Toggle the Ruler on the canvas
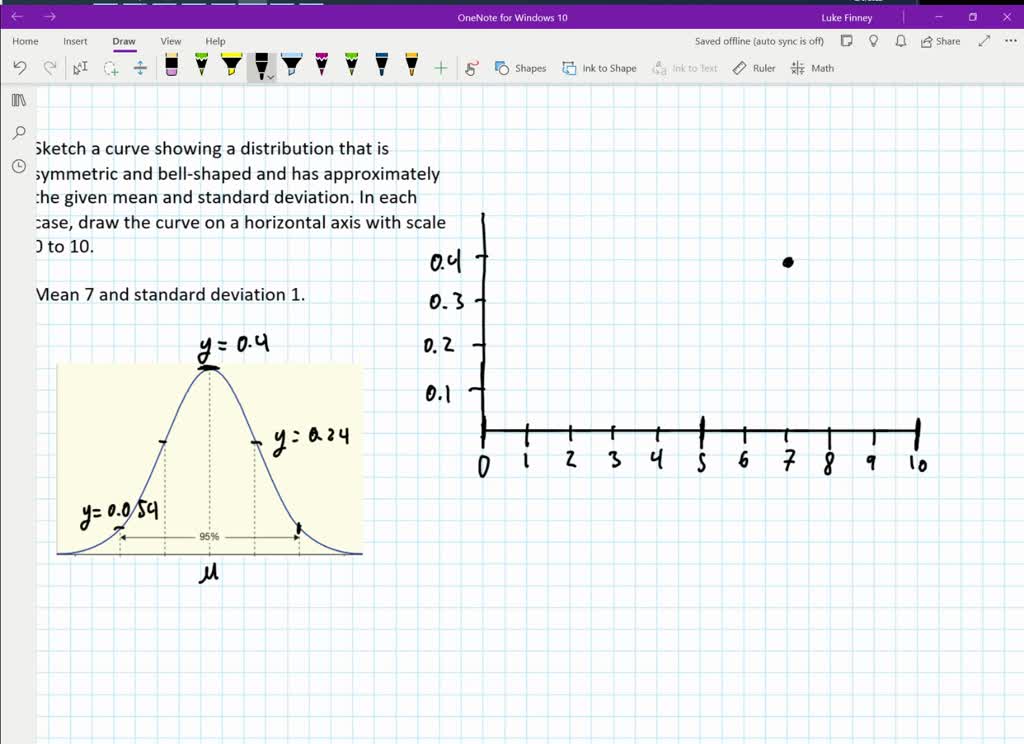Image resolution: width=1024 pixels, height=744 pixels. click(753, 68)
